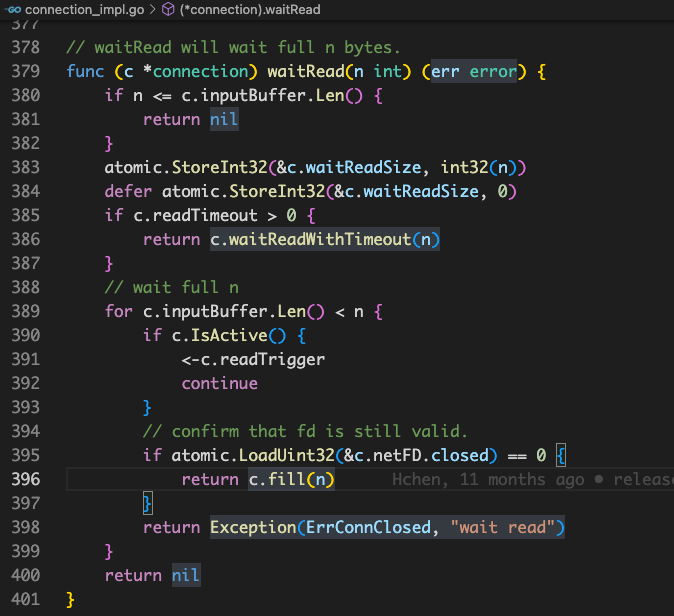The width and height of the screenshot is (674, 616).
Task: Click line number 401
Action: click(26, 599)
